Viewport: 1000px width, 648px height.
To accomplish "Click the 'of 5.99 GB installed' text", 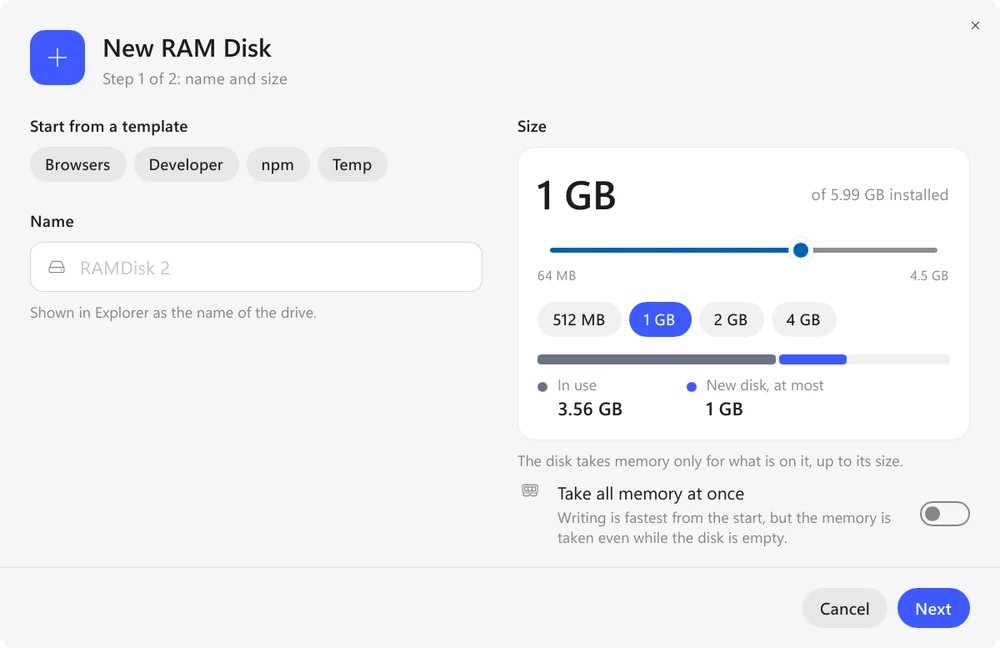I will pos(880,195).
